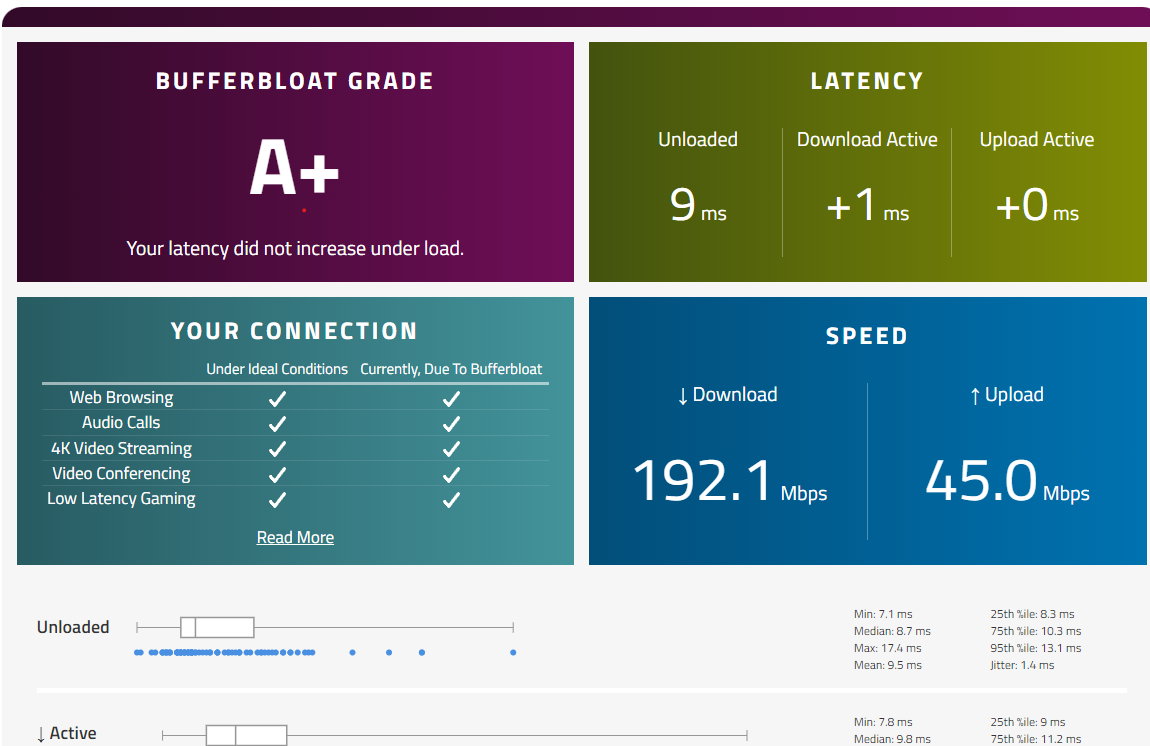The height and width of the screenshot is (746, 1150).
Task: Click the 'Mean: 9.5 ms' statistic
Action: (x=887, y=665)
